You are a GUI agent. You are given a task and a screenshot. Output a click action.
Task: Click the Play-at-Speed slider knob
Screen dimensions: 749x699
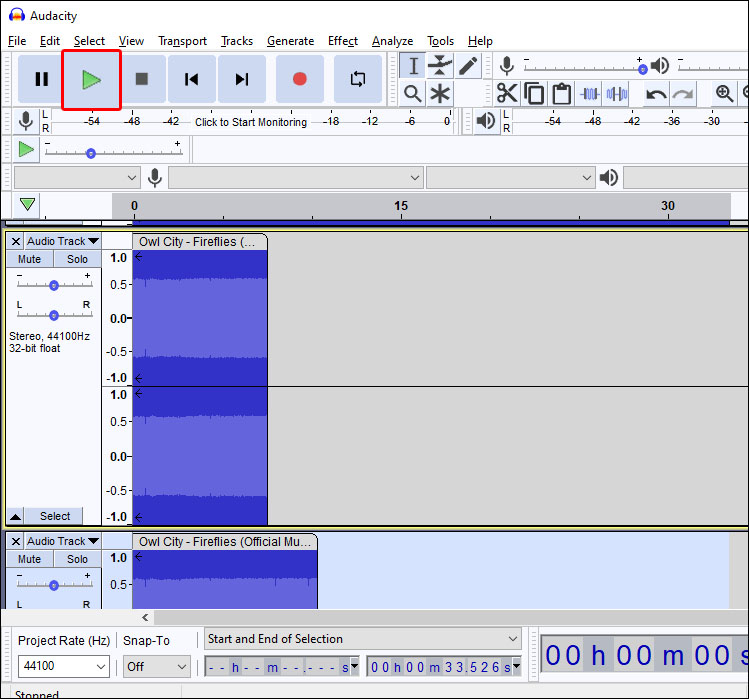point(91,153)
